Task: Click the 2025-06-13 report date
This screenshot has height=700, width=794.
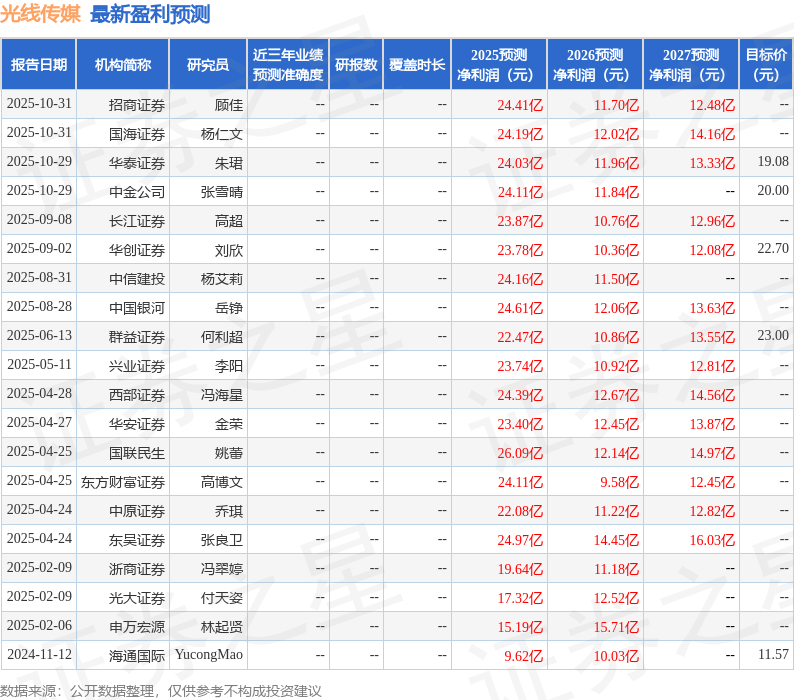Action: (39, 335)
